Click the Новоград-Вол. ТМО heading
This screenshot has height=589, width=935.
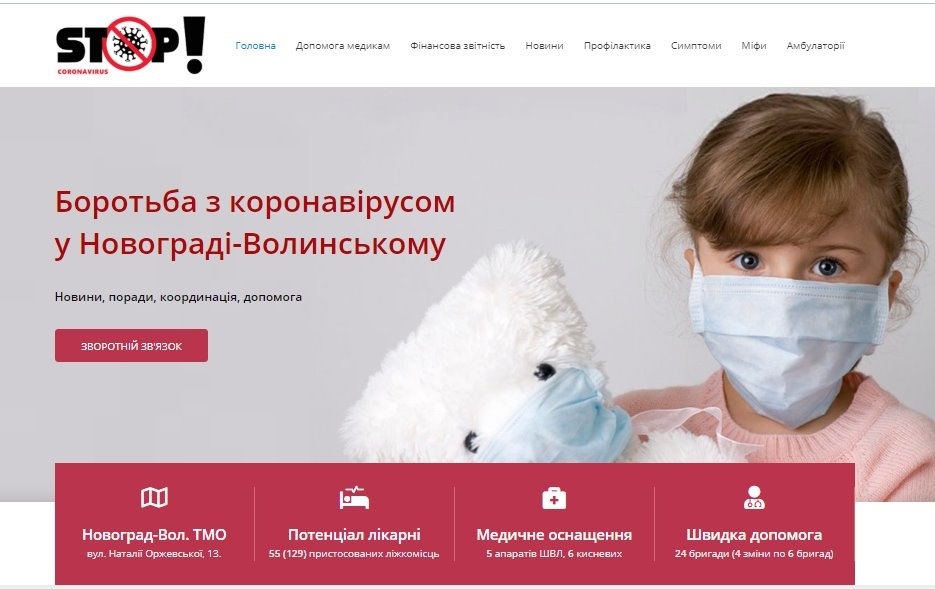tap(154, 534)
